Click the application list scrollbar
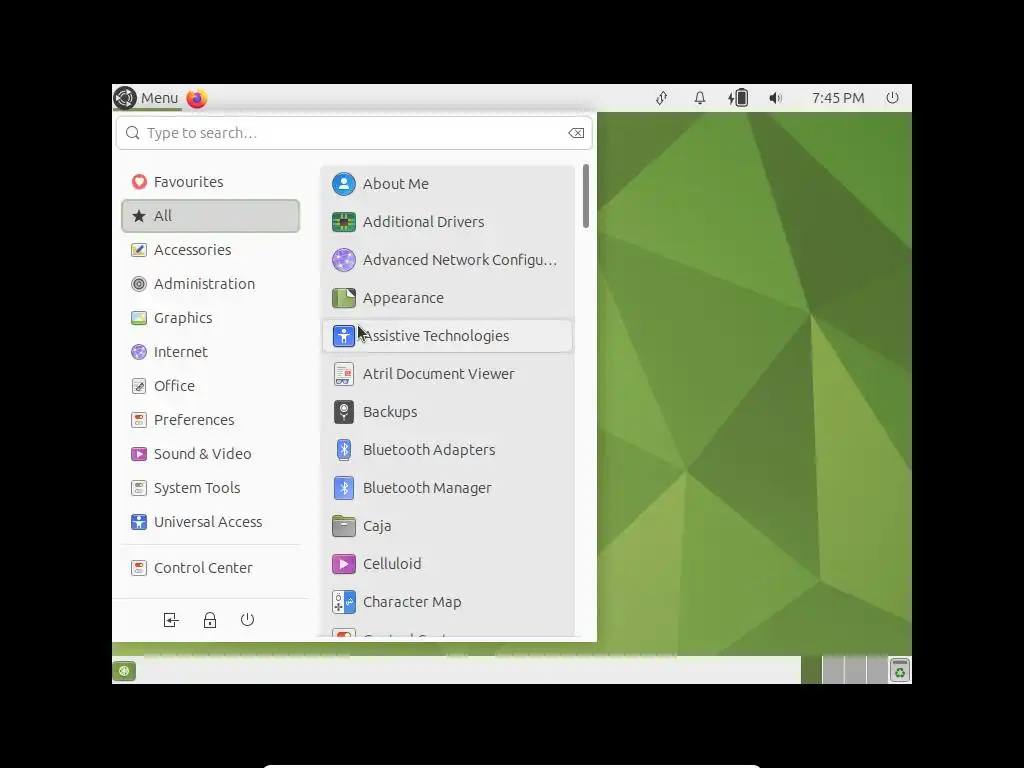Image resolution: width=1024 pixels, height=768 pixels. pos(586,196)
